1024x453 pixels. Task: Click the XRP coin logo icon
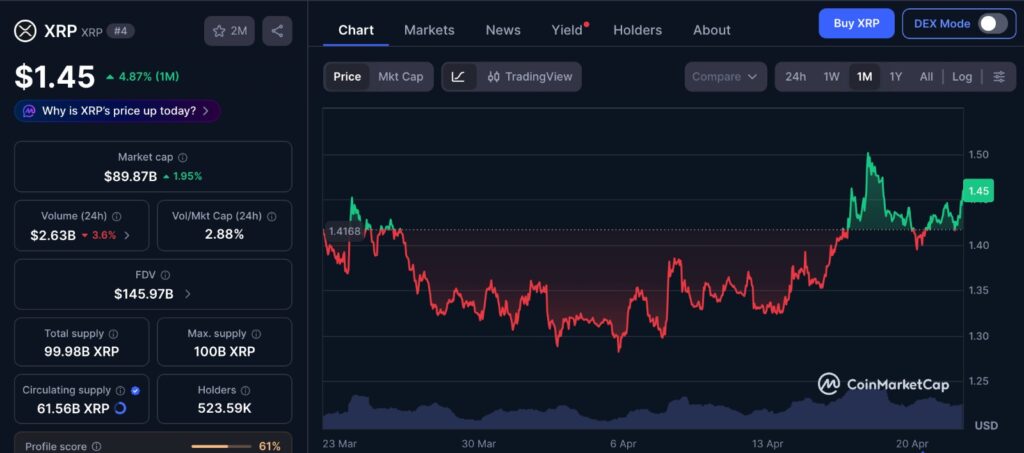25,31
